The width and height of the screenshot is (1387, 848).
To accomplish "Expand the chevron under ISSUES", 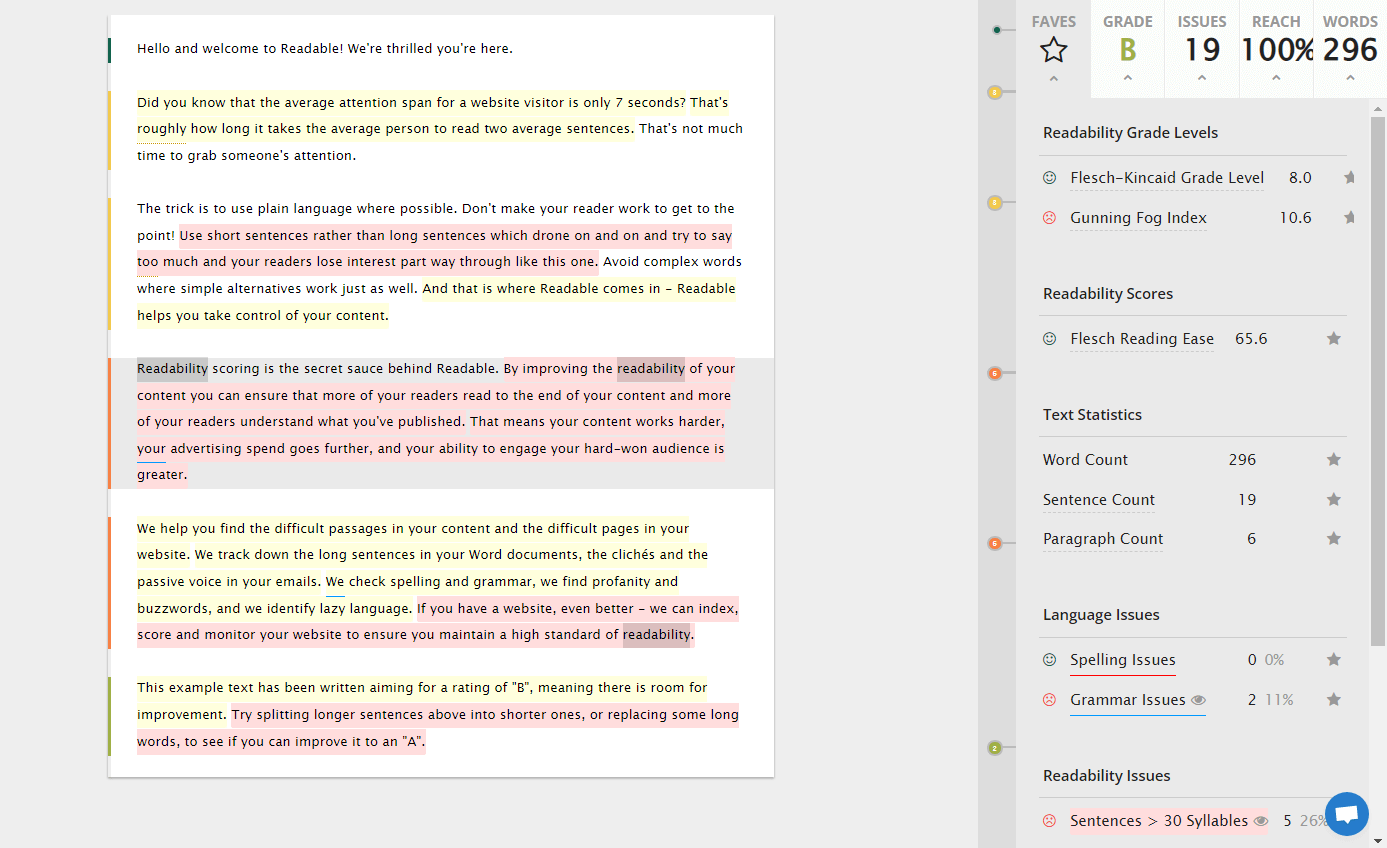I will (x=1201, y=79).
